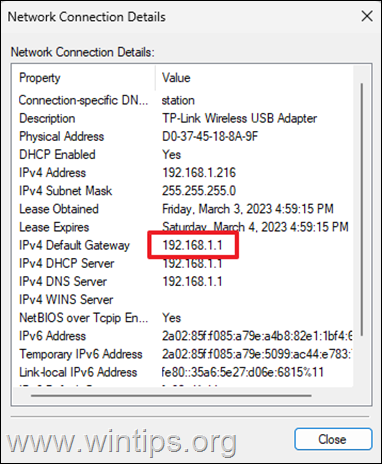Click the IPv4 DNS Server row
The height and width of the screenshot is (464, 382).
(x=182, y=282)
